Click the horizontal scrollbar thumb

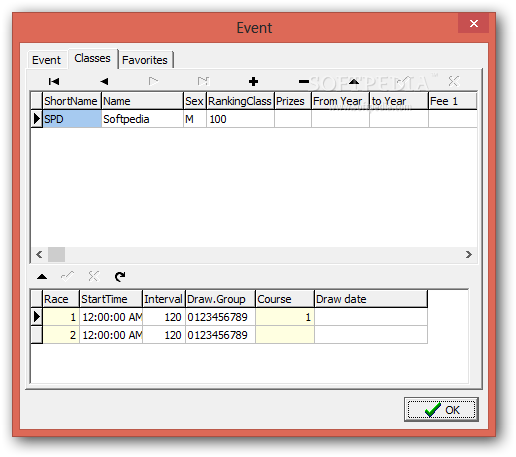point(56,255)
